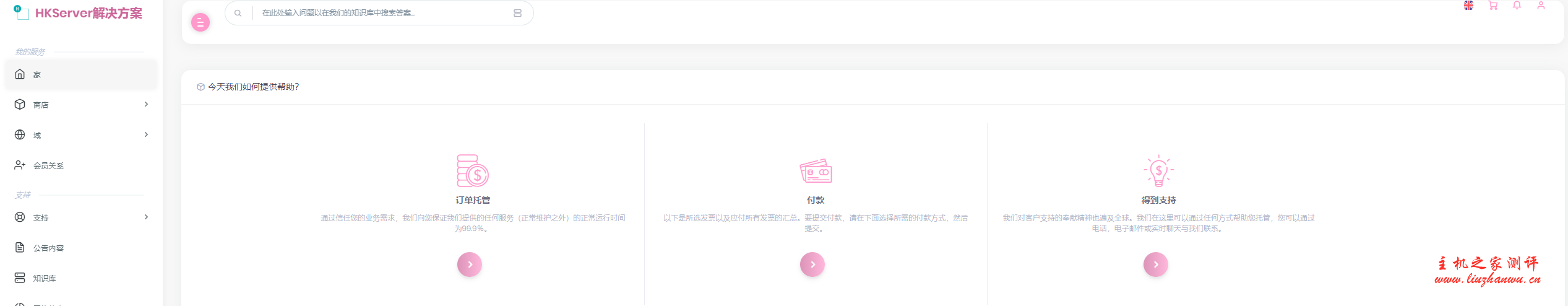The image size is (1568, 306).
Task: Click the 订单托管 coin stack icon
Action: tap(472, 171)
